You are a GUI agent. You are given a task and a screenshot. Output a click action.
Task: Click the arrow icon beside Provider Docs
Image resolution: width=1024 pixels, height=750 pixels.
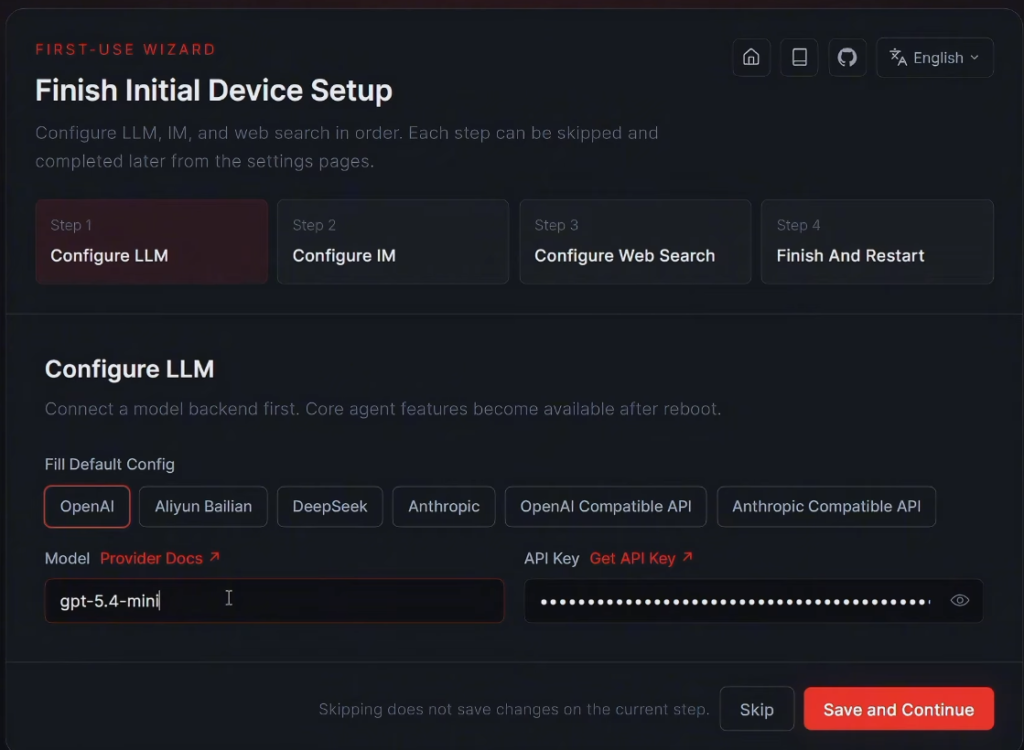tap(215, 557)
